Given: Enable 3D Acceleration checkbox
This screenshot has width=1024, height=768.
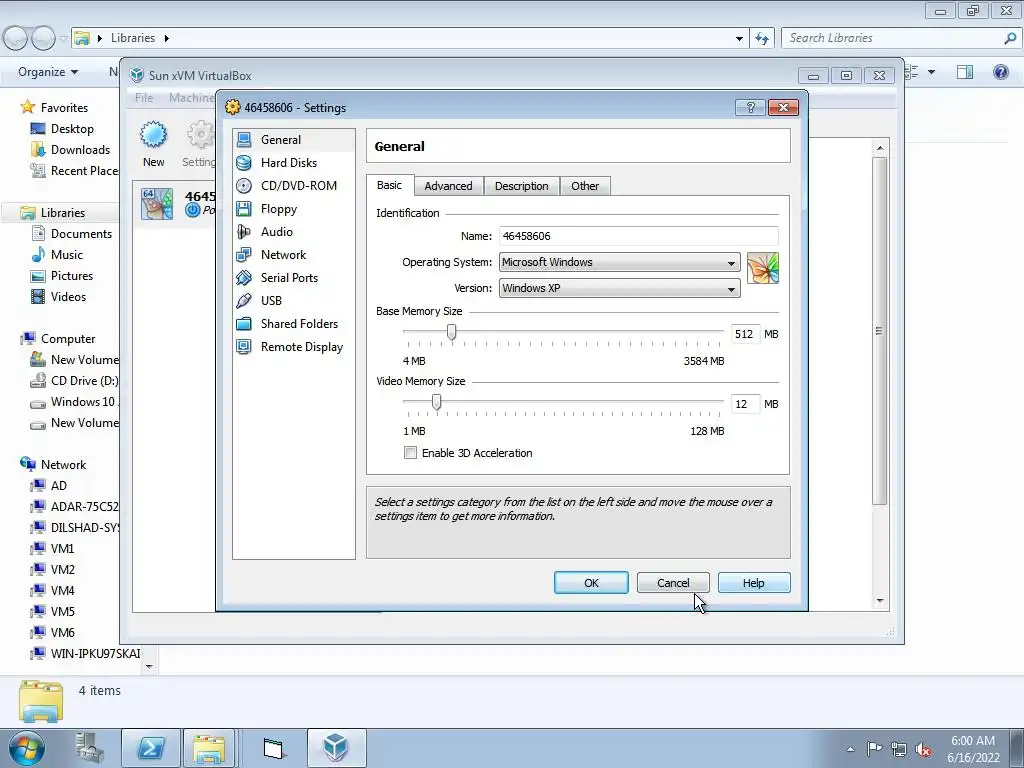Looking at the screenshot, I should pos(410,453).
